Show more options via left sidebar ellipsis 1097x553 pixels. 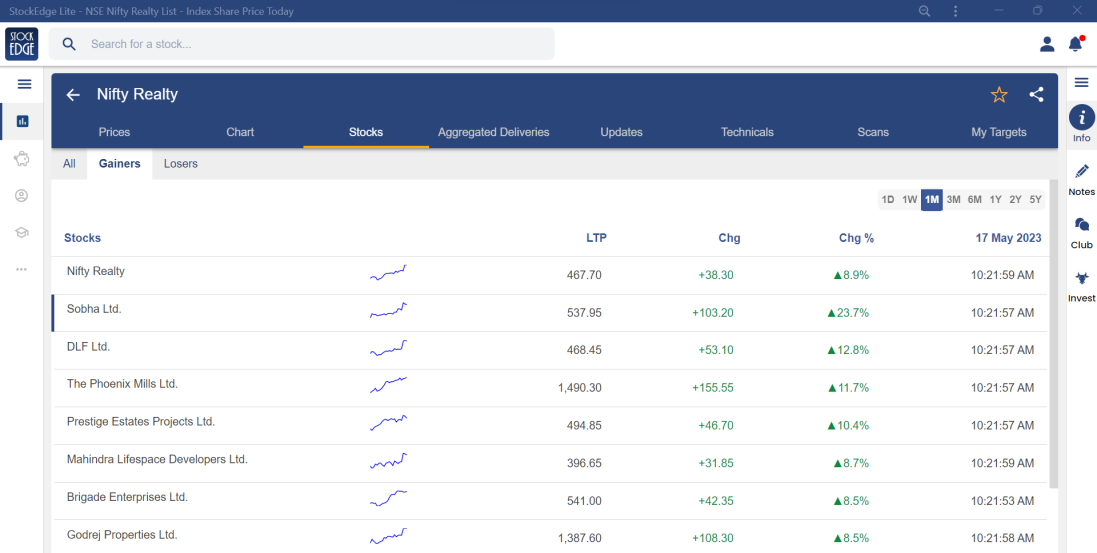(x=21, y=269)
